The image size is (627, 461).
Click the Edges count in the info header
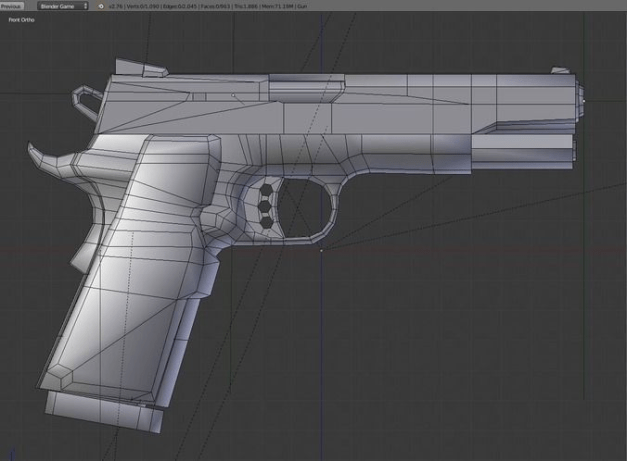click(180, 6)
